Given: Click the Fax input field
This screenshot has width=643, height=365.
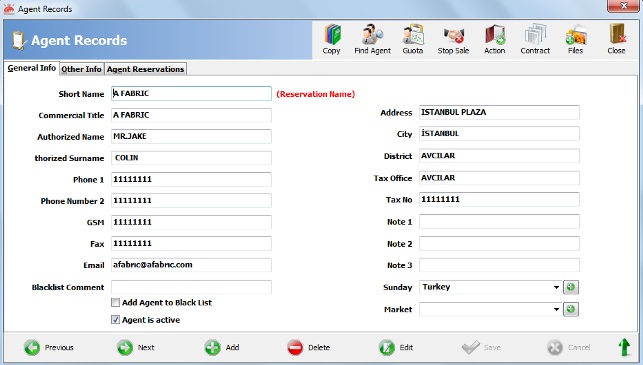Looking at the screenshot, I should (191, 244).
